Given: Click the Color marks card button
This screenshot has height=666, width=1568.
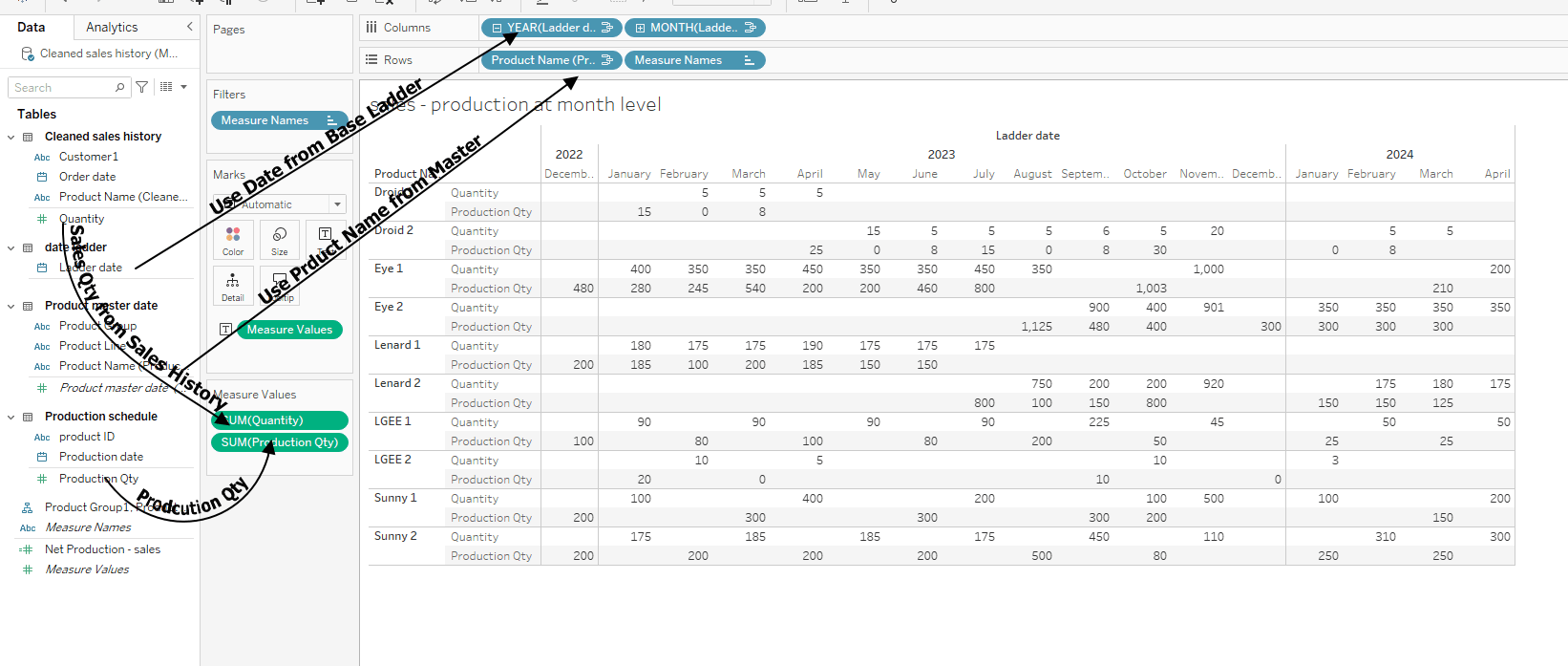Looking at the screenshot, I should (233, 240).
